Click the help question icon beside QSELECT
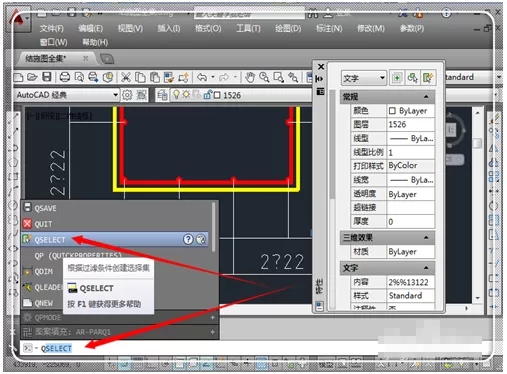Screen dimensions: 507x374 point(188,239)
